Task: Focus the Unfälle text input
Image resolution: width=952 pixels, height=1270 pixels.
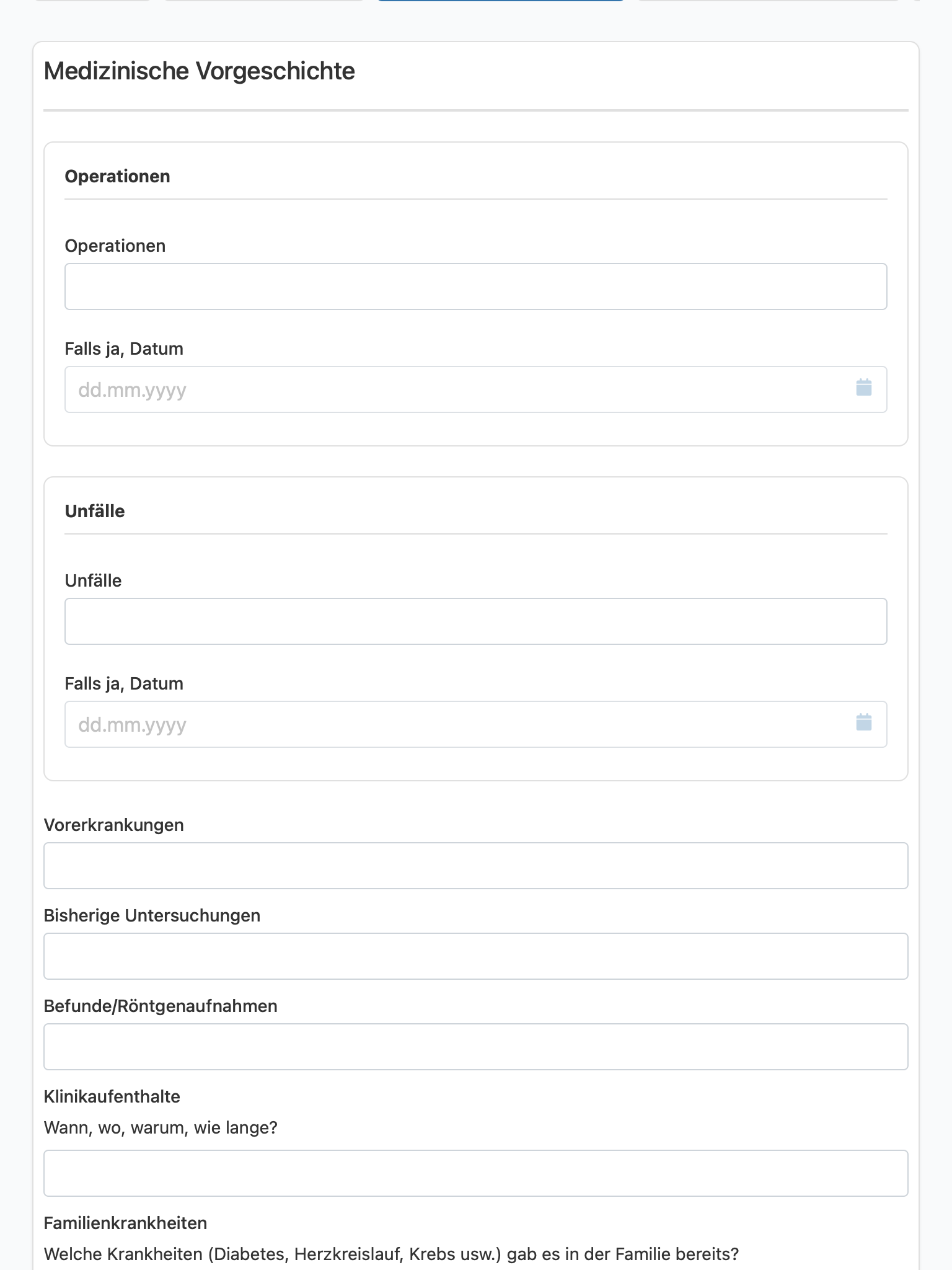Action: [x=476, y=621]
